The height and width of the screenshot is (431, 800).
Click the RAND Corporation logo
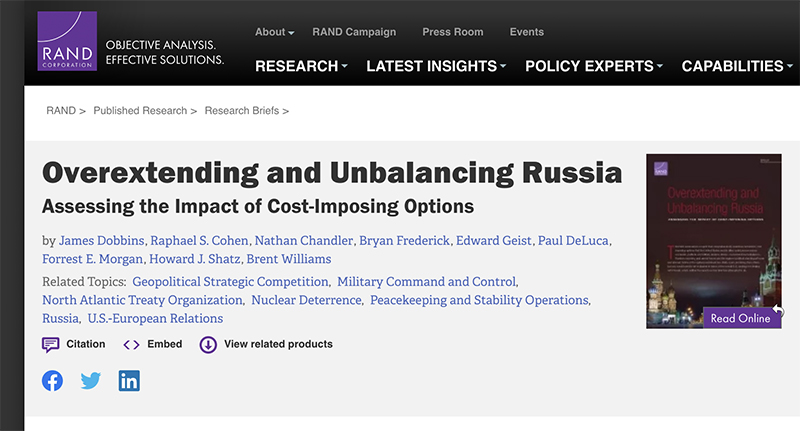tap(66, 40)
